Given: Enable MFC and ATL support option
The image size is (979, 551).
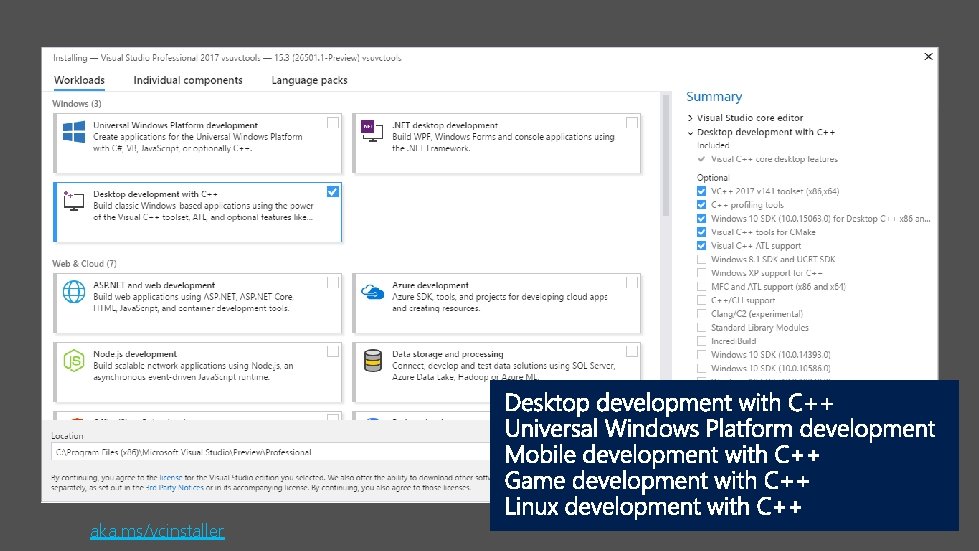Looking at the screenshot, I should click(x=701, y=286).
